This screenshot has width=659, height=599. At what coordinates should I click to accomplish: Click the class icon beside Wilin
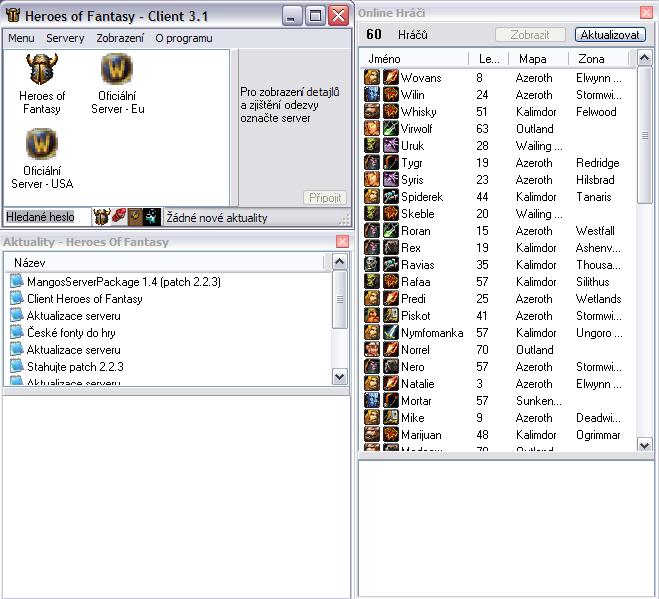391,95
